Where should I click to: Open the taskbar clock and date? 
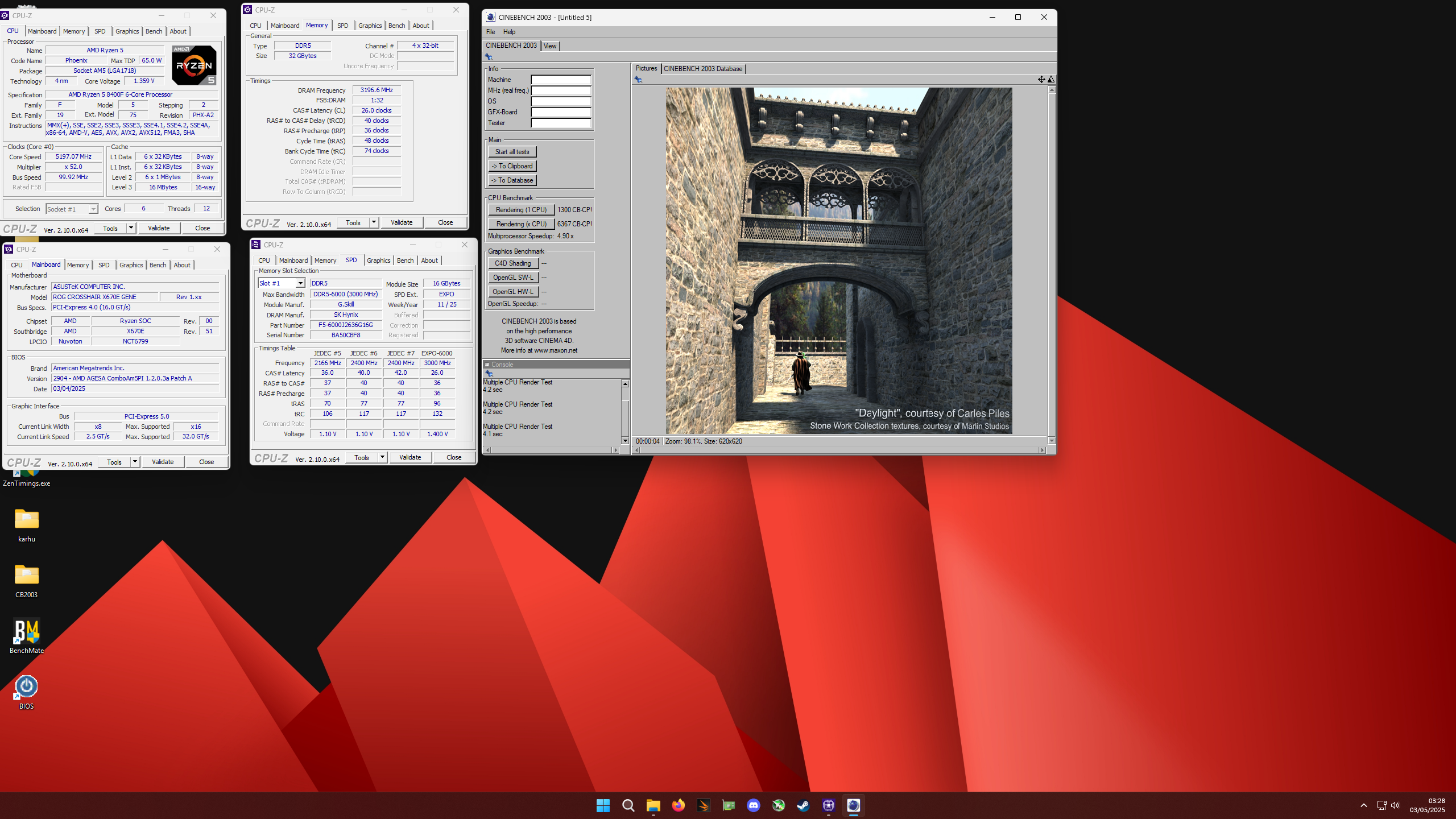(1427, 805)
